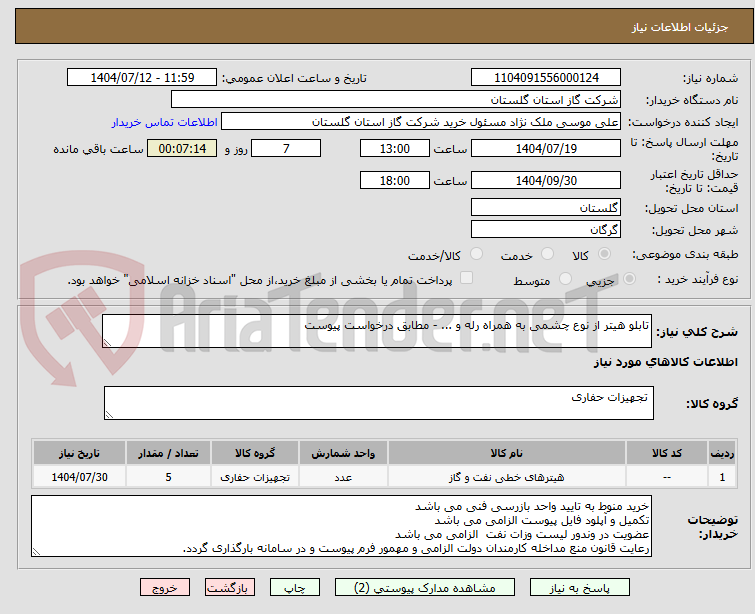Select the خدمت radio button

[547, 254]
